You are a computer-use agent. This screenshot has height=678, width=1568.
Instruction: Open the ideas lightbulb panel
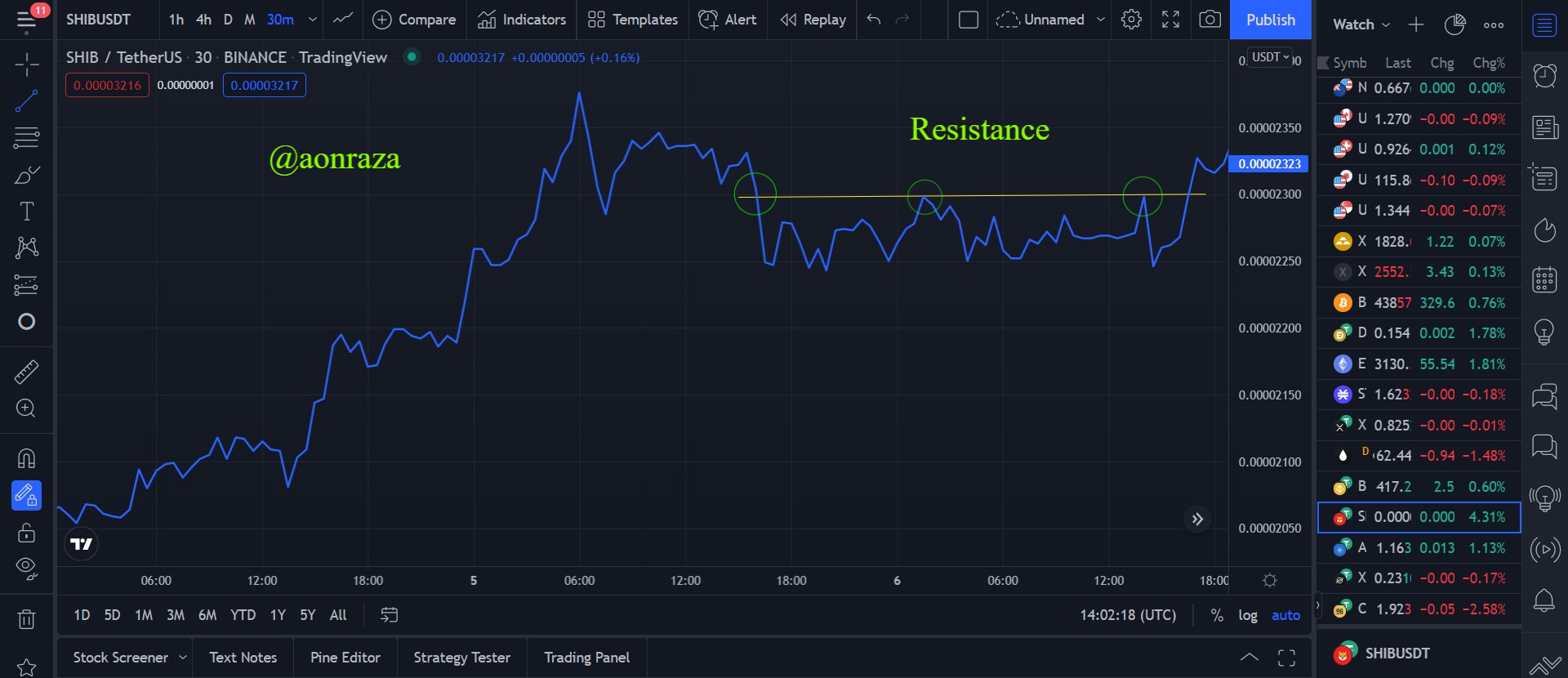[x=1544, y=332]
